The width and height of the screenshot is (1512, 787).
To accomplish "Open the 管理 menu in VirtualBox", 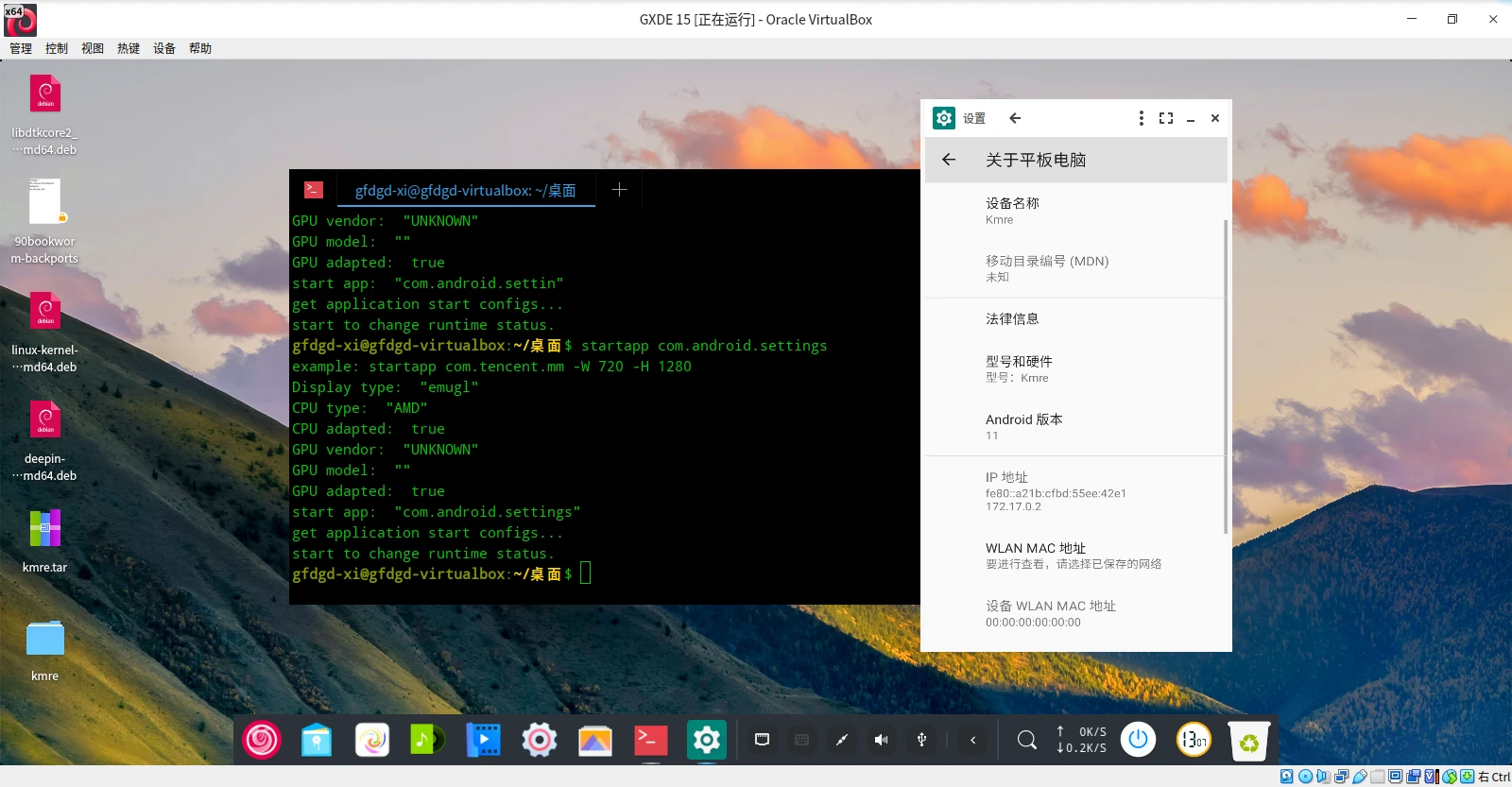I will [x=21, y=48].
